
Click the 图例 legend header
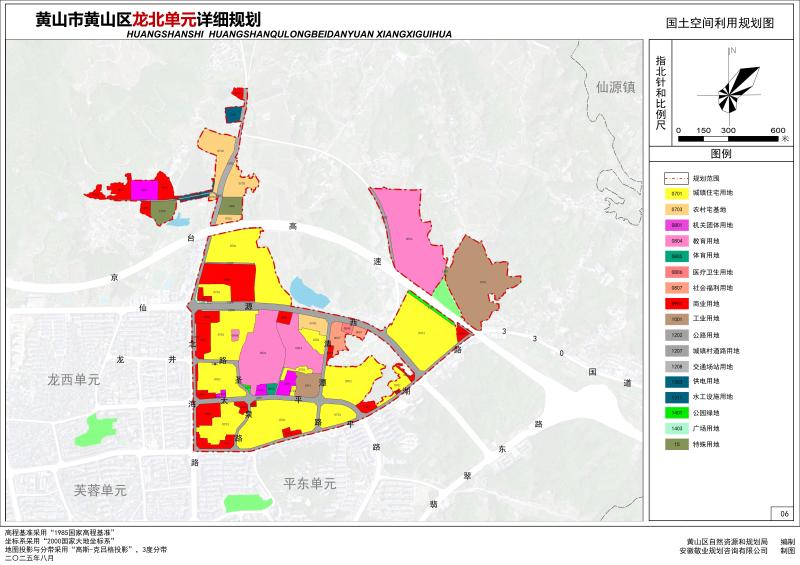click(721, 155)
